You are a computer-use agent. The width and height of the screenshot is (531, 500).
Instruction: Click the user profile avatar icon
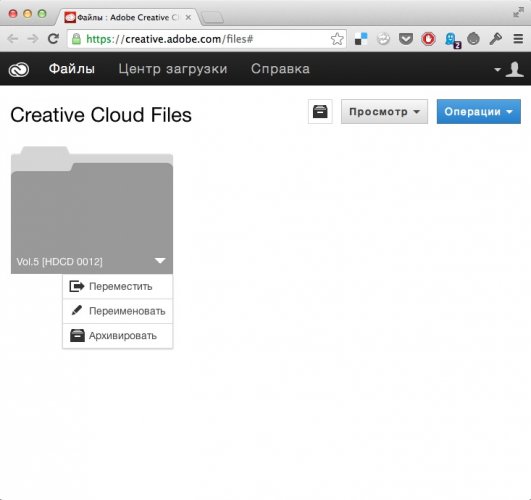515,69
